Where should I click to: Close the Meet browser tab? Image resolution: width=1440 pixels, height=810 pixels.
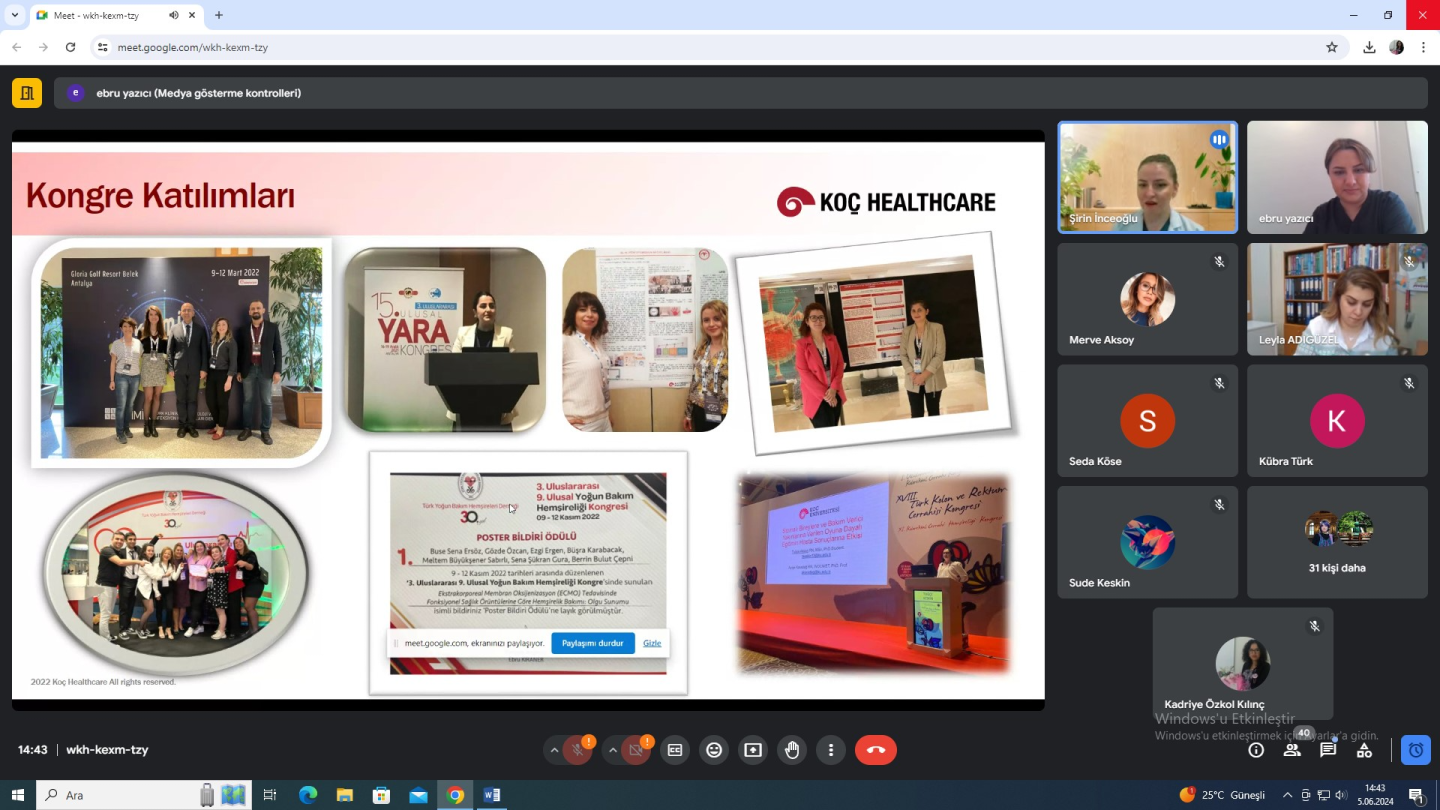click(191, 15)
